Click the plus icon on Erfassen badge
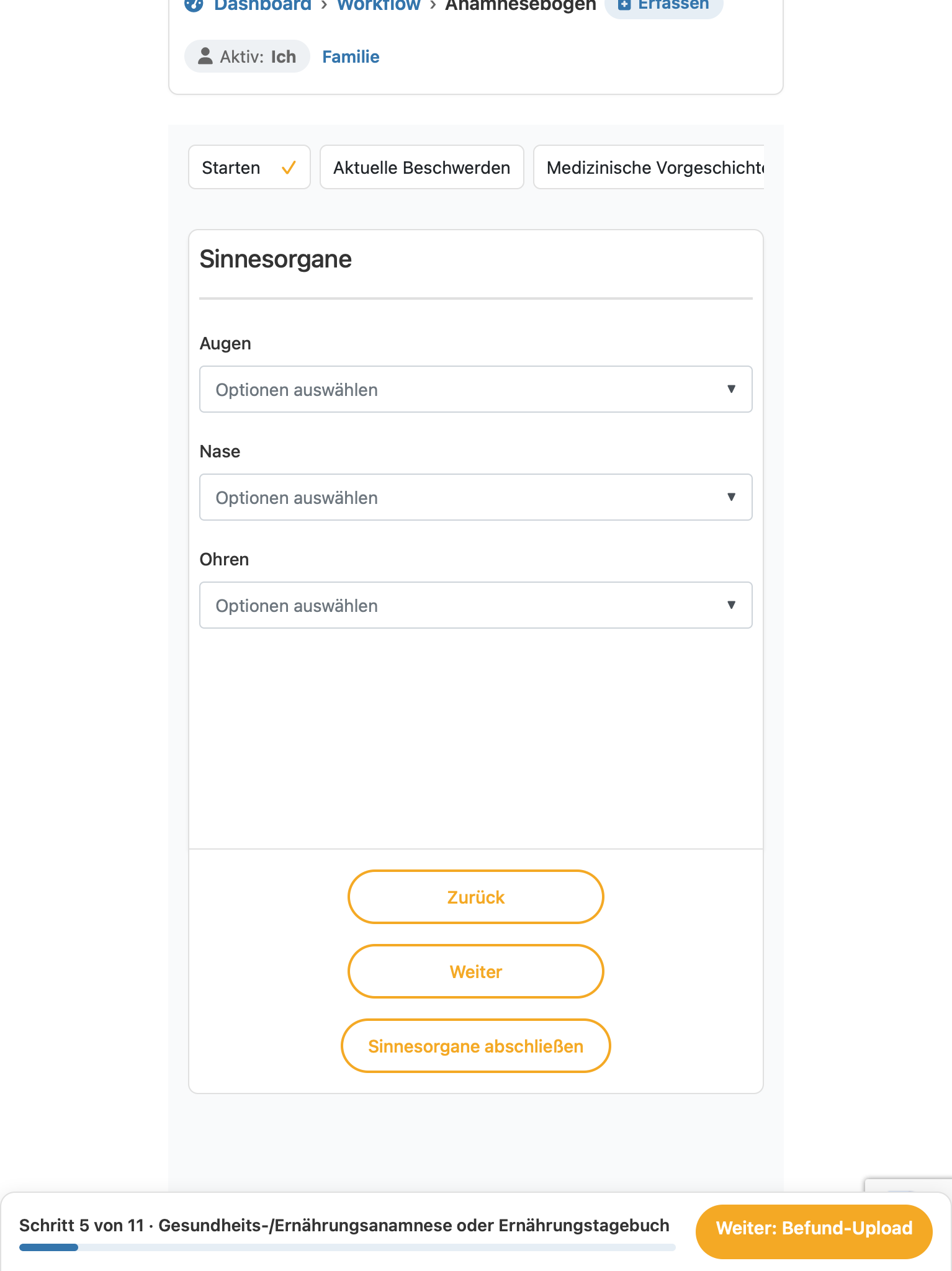 624,4
